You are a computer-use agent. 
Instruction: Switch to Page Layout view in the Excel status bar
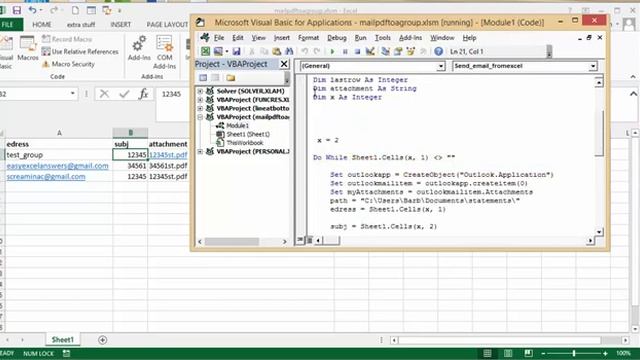508,353
